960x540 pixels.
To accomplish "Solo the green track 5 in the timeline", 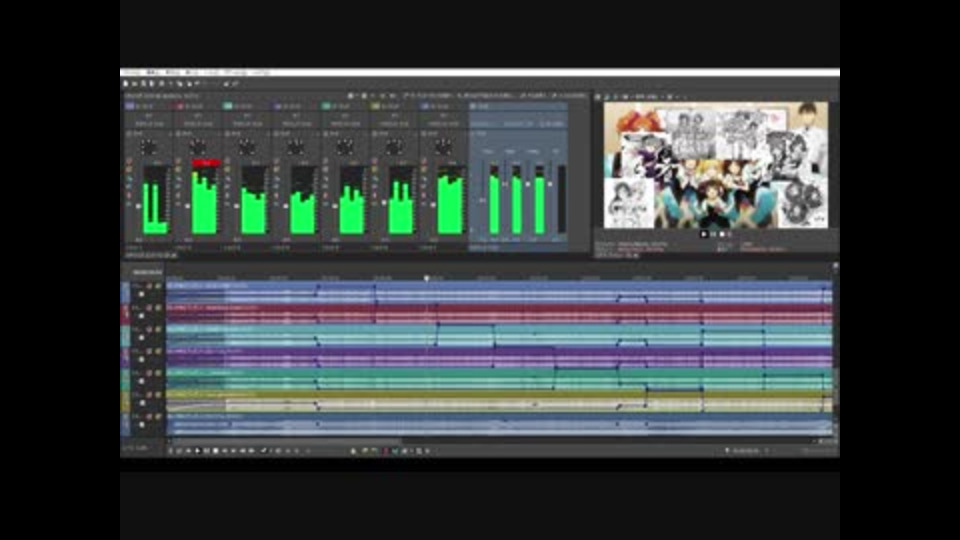I will coord(158,373).
